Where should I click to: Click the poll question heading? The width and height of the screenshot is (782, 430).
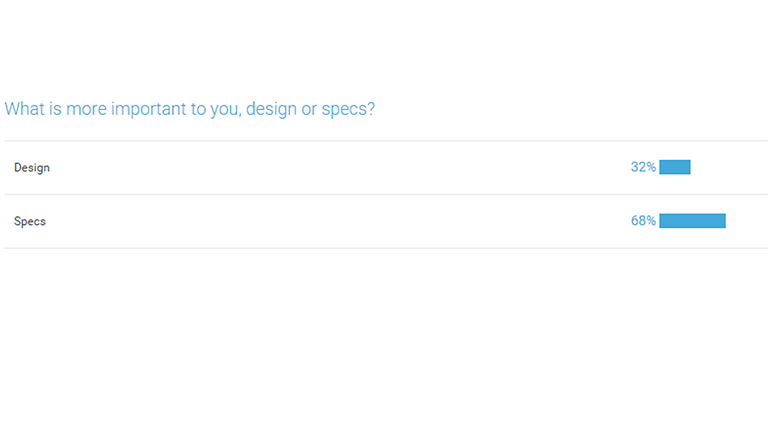point(190,109)
